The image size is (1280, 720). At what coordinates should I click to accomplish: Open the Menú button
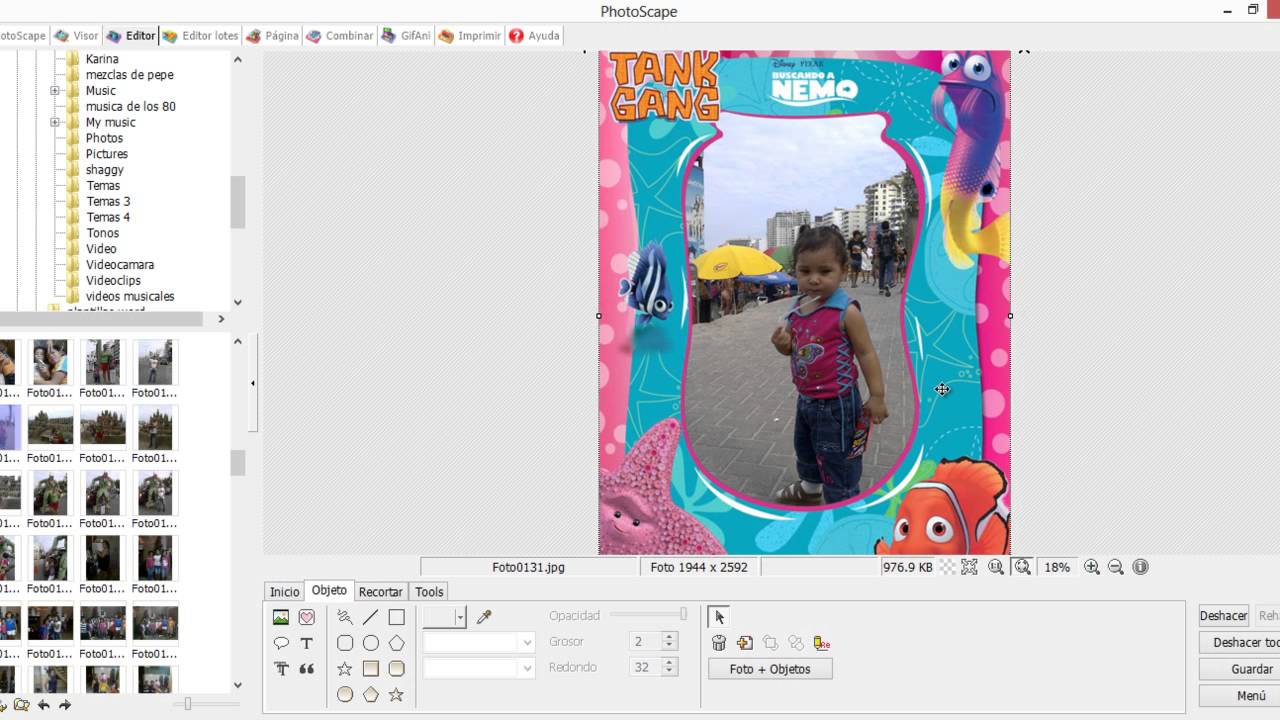tap(1240, 695)
